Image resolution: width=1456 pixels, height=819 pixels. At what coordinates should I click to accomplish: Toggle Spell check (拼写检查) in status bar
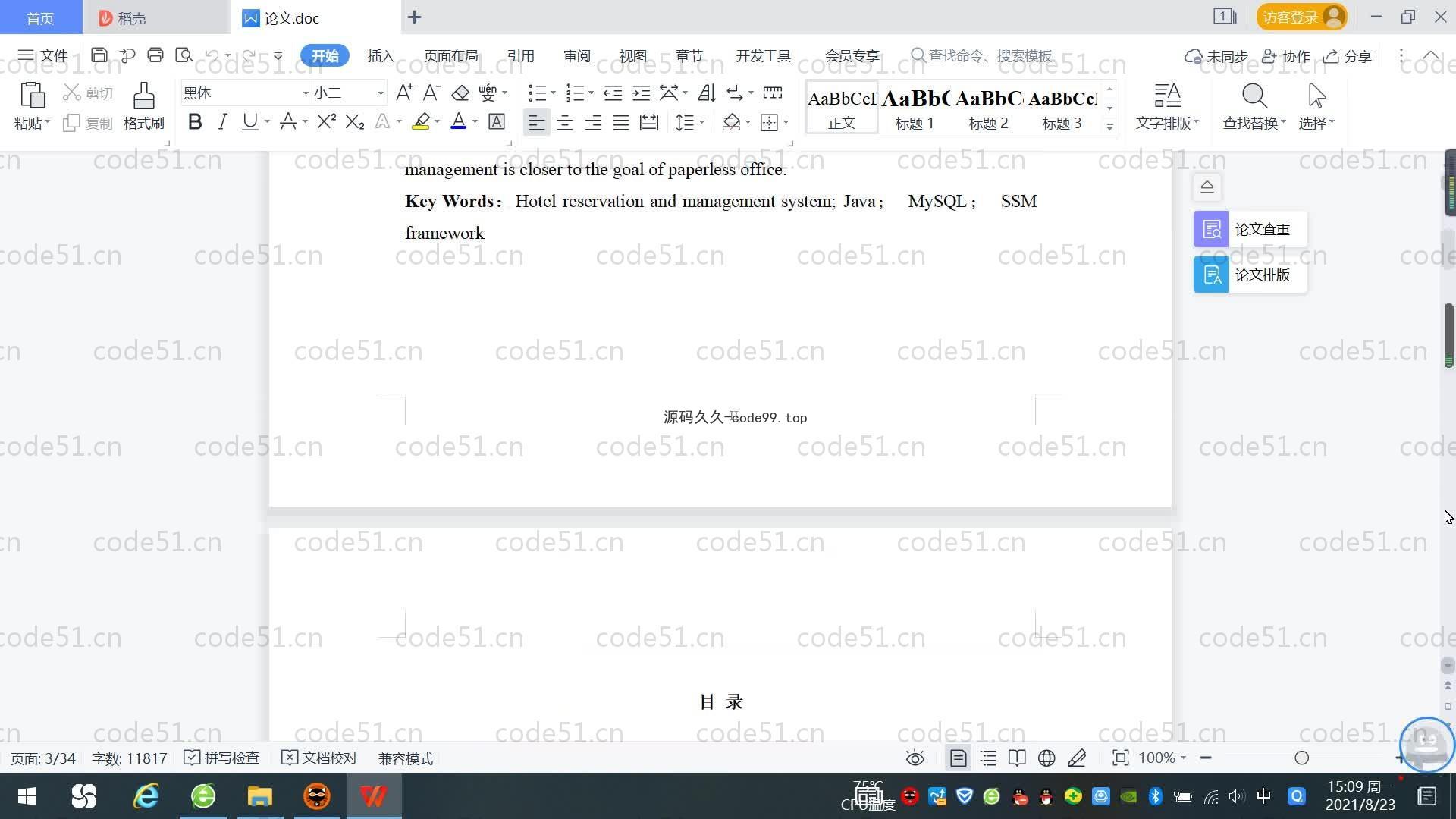[x=221, y=758]
